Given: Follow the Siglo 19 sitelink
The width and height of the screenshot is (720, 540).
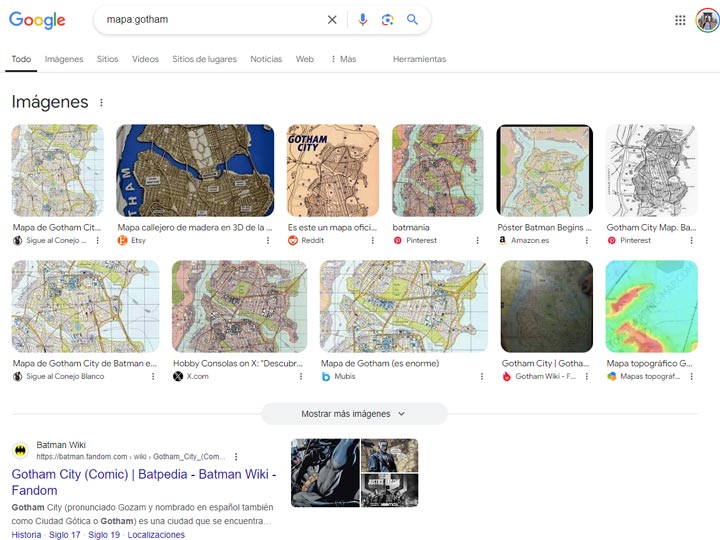Looking at the screenshot, I should click(104, 535).
